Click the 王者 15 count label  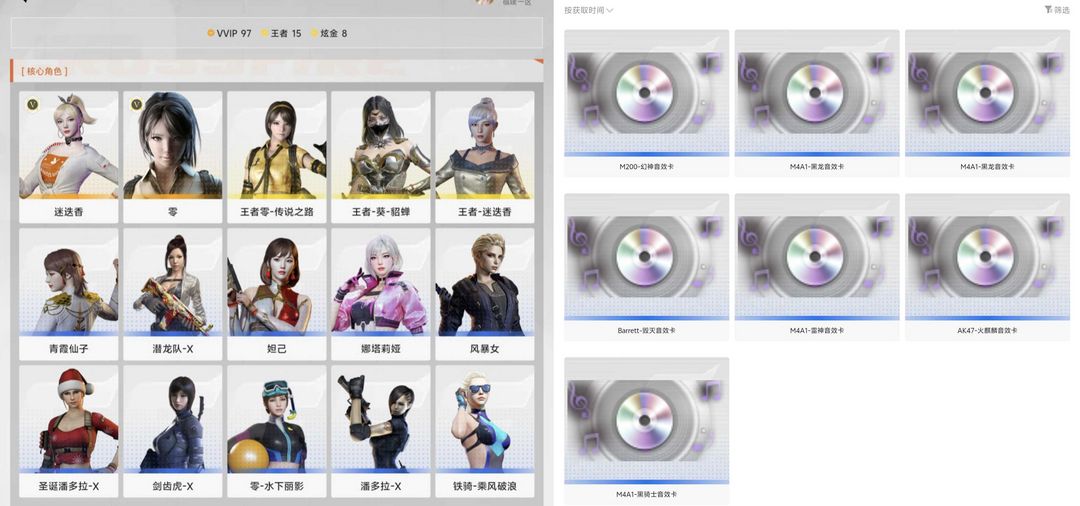click(281, 33)
